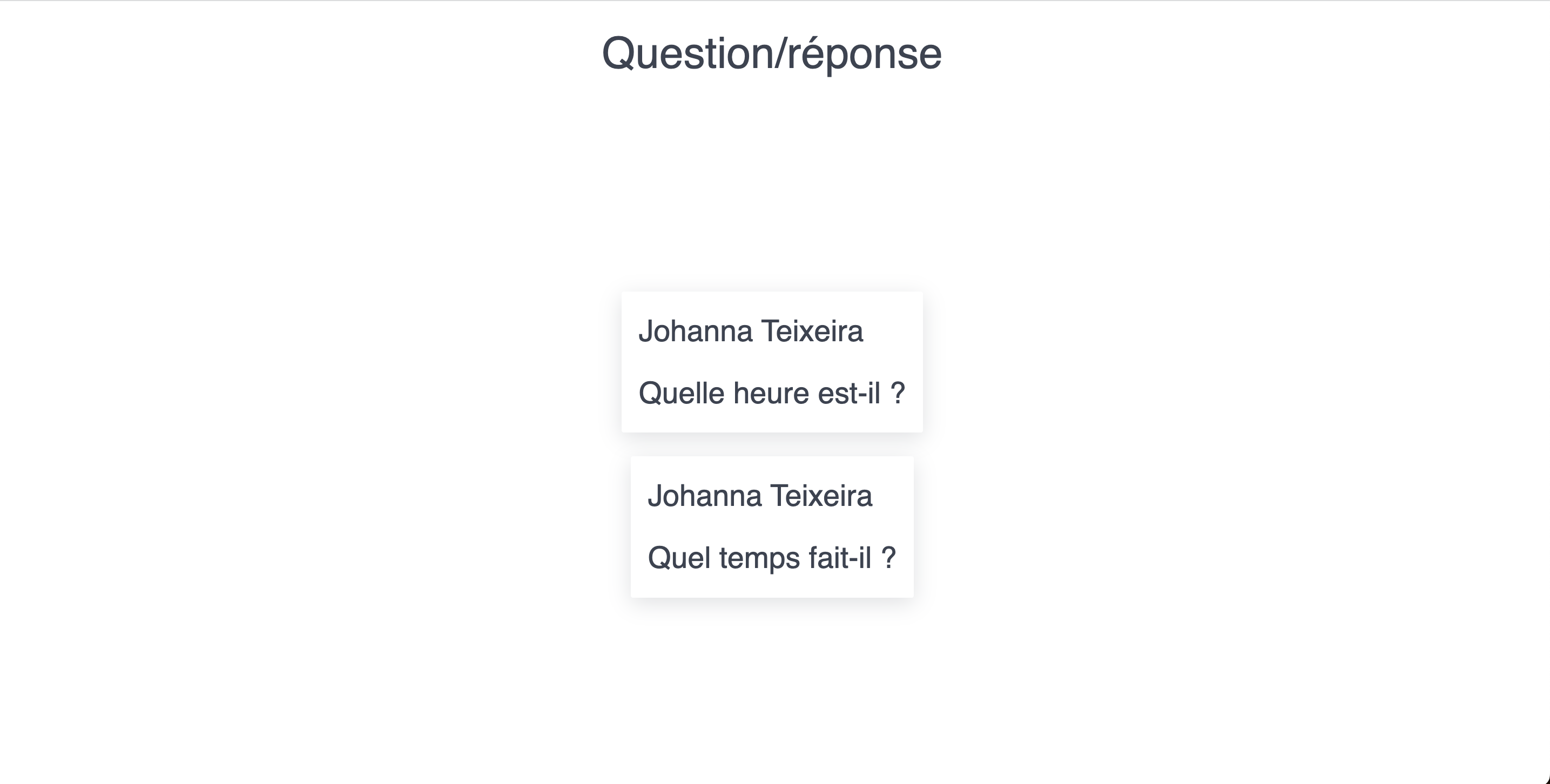Click the question mark after "fait-il"
The height and width of the screenshot is (784, 1550).
[x=889, y=558]
